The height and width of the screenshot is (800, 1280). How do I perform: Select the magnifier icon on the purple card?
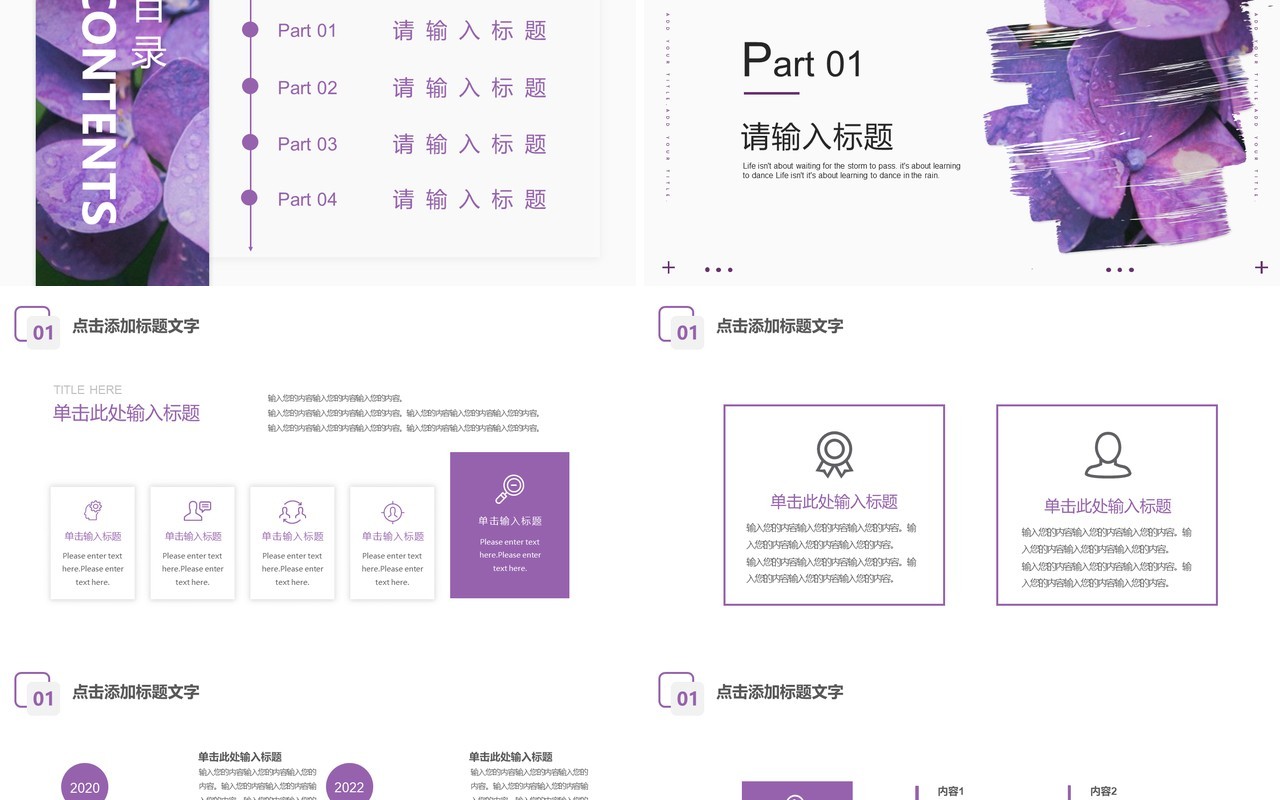[510, 489]
